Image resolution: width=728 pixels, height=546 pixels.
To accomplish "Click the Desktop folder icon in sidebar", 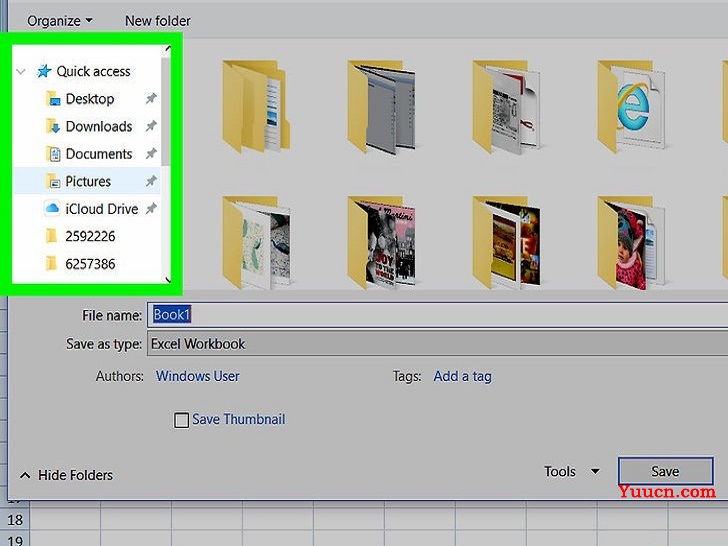I will coord(53,98).
